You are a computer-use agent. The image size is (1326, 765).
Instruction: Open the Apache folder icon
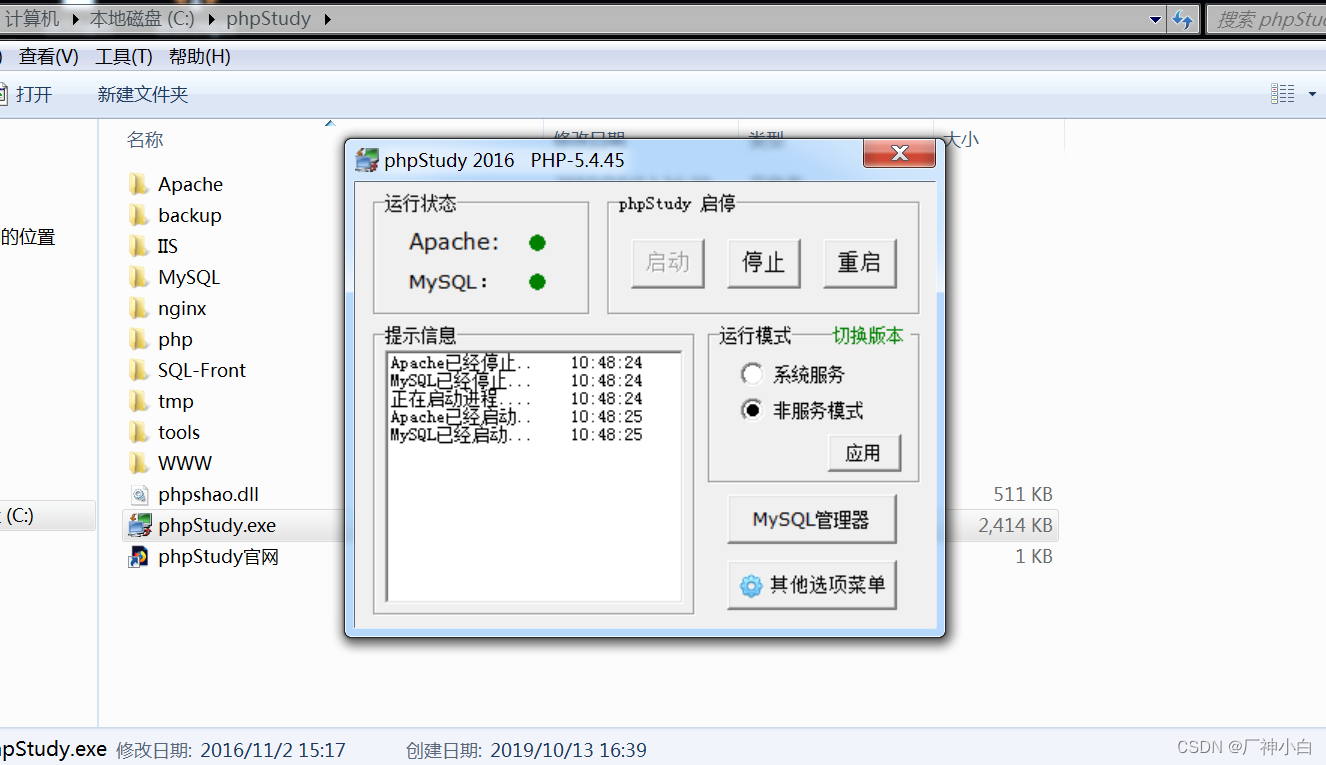(139, 184)
